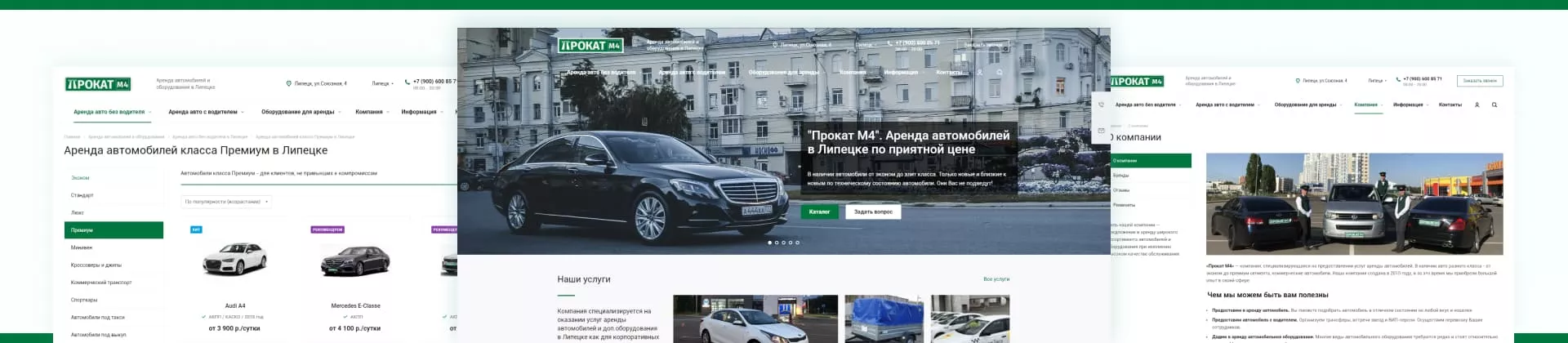Select the blue ХИТ badge on the Audi A4 card
This screenshot has width=1568, height=343.
[x=196, y=229]
